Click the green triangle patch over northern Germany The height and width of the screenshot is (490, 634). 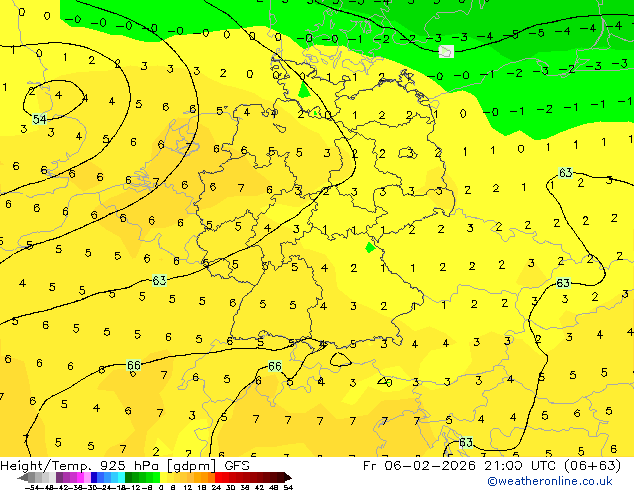304,90
